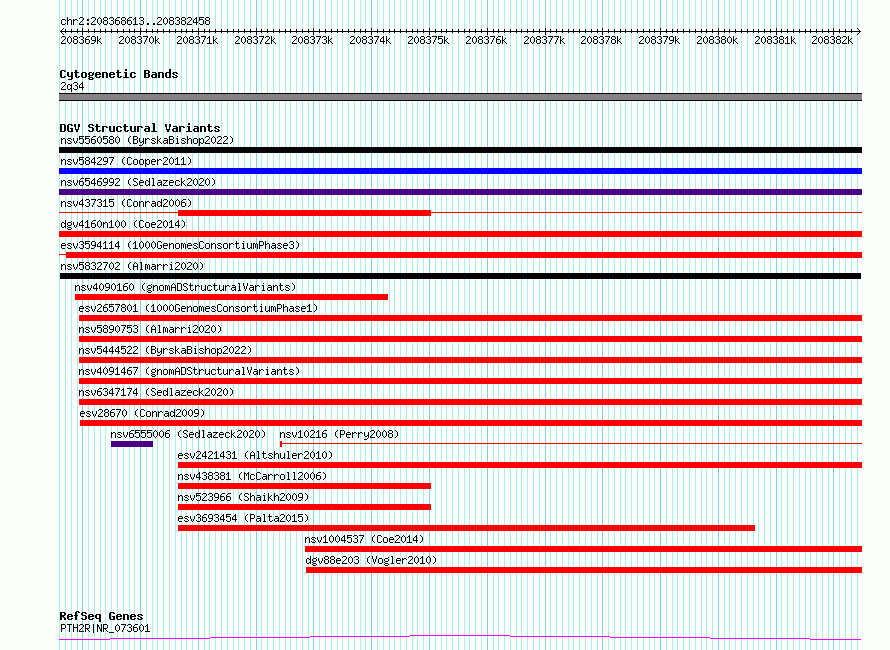Click the nsv10216 (Perry2008) label
Image resolution: width=890 pixels, height=650 pixels.
pos(339,434)
